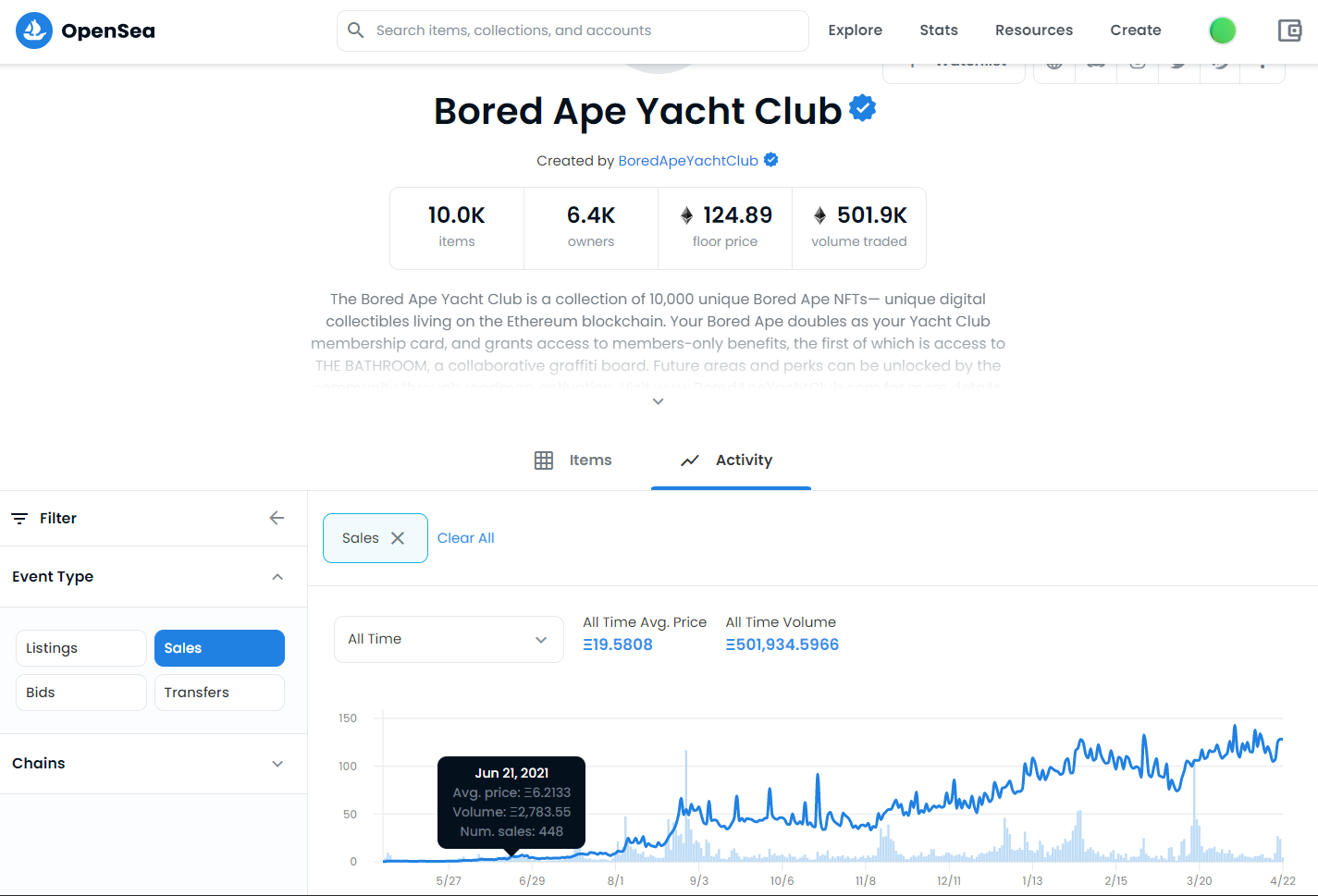
Task: Click the 12/11 date label on chart axis
Action: click(x=949, y=881)
